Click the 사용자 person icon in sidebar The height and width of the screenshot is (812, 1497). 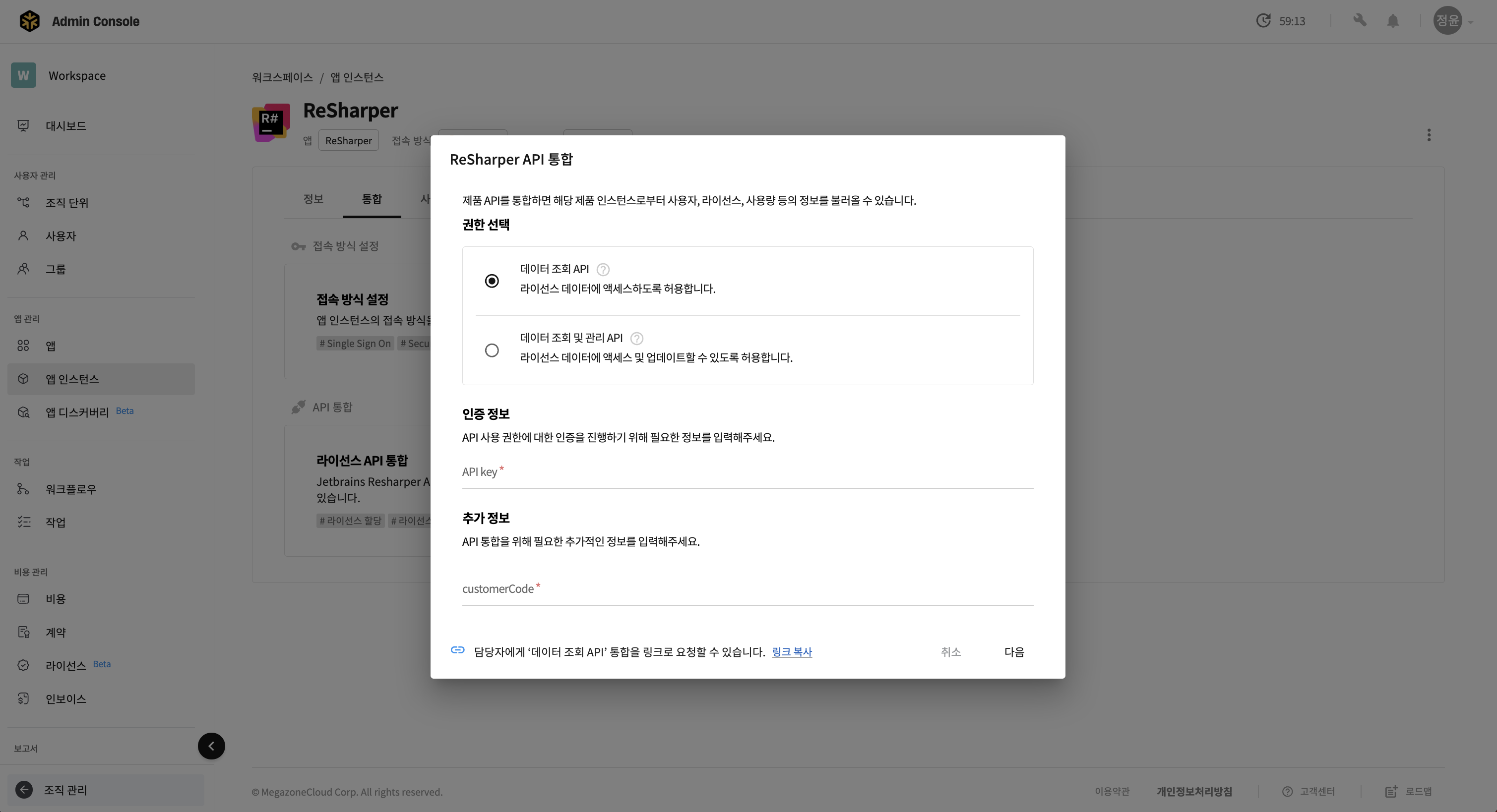pyautogui.click(x=23, y=236)
